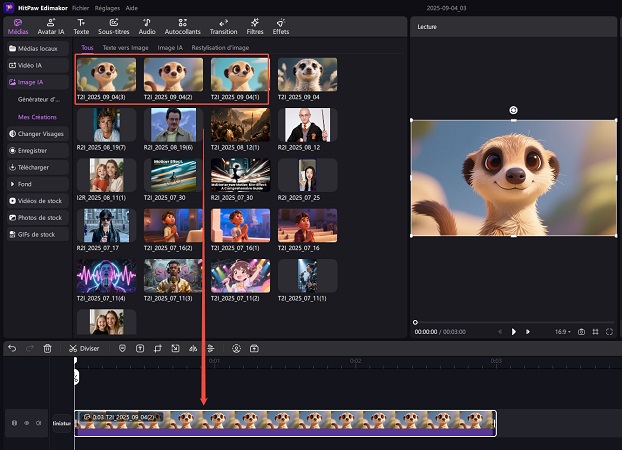Step to the next frame
Screen dimensions: 622x450
tap(528, 332)
